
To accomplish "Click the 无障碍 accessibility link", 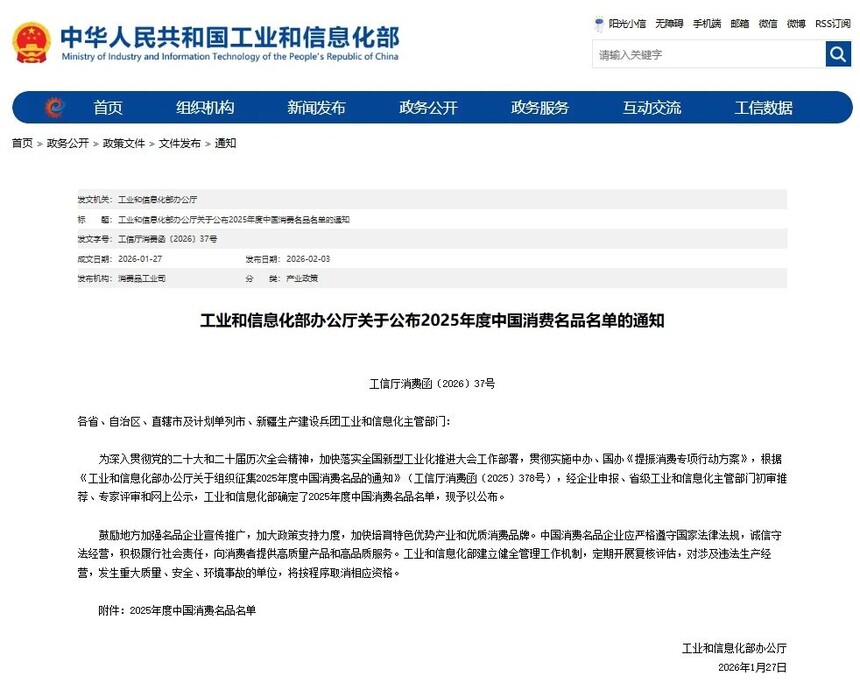I will pyautogui.click(x=669, y=24).
